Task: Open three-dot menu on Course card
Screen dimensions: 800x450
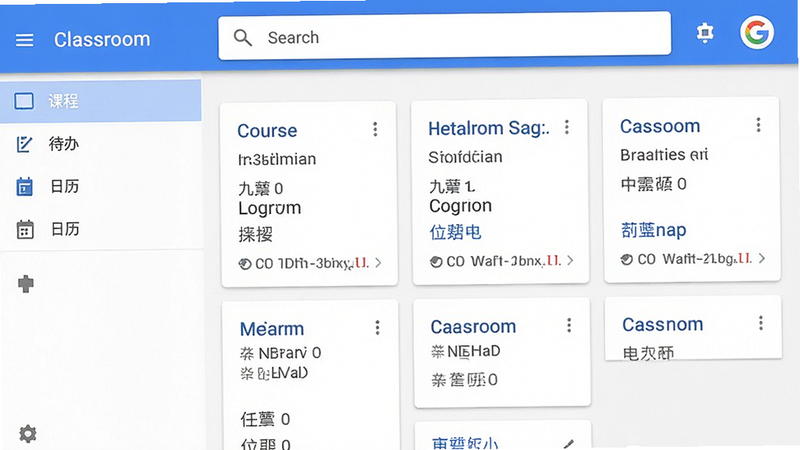Action: 375,129
